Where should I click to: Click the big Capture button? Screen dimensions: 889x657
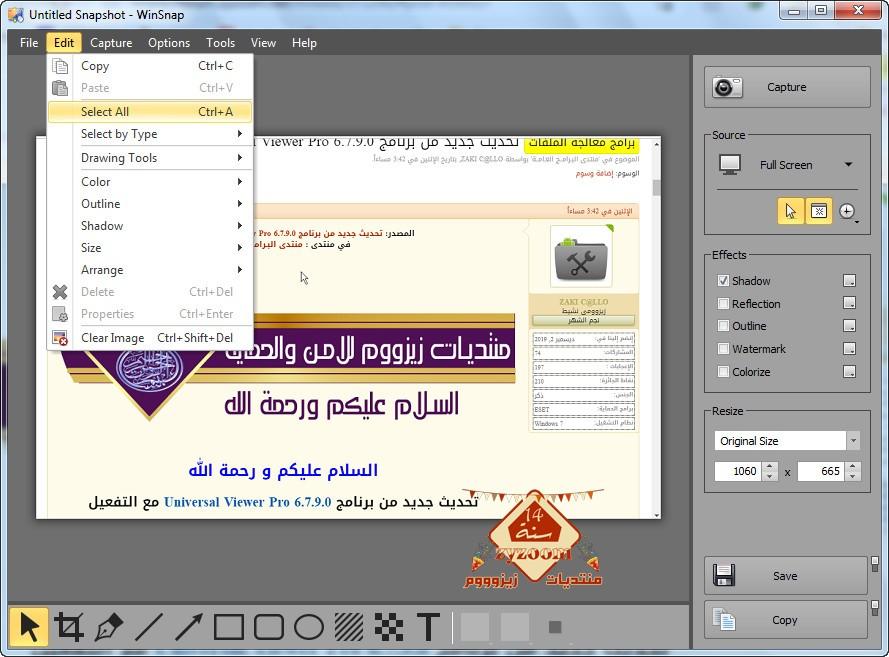[x=787, y=87]
